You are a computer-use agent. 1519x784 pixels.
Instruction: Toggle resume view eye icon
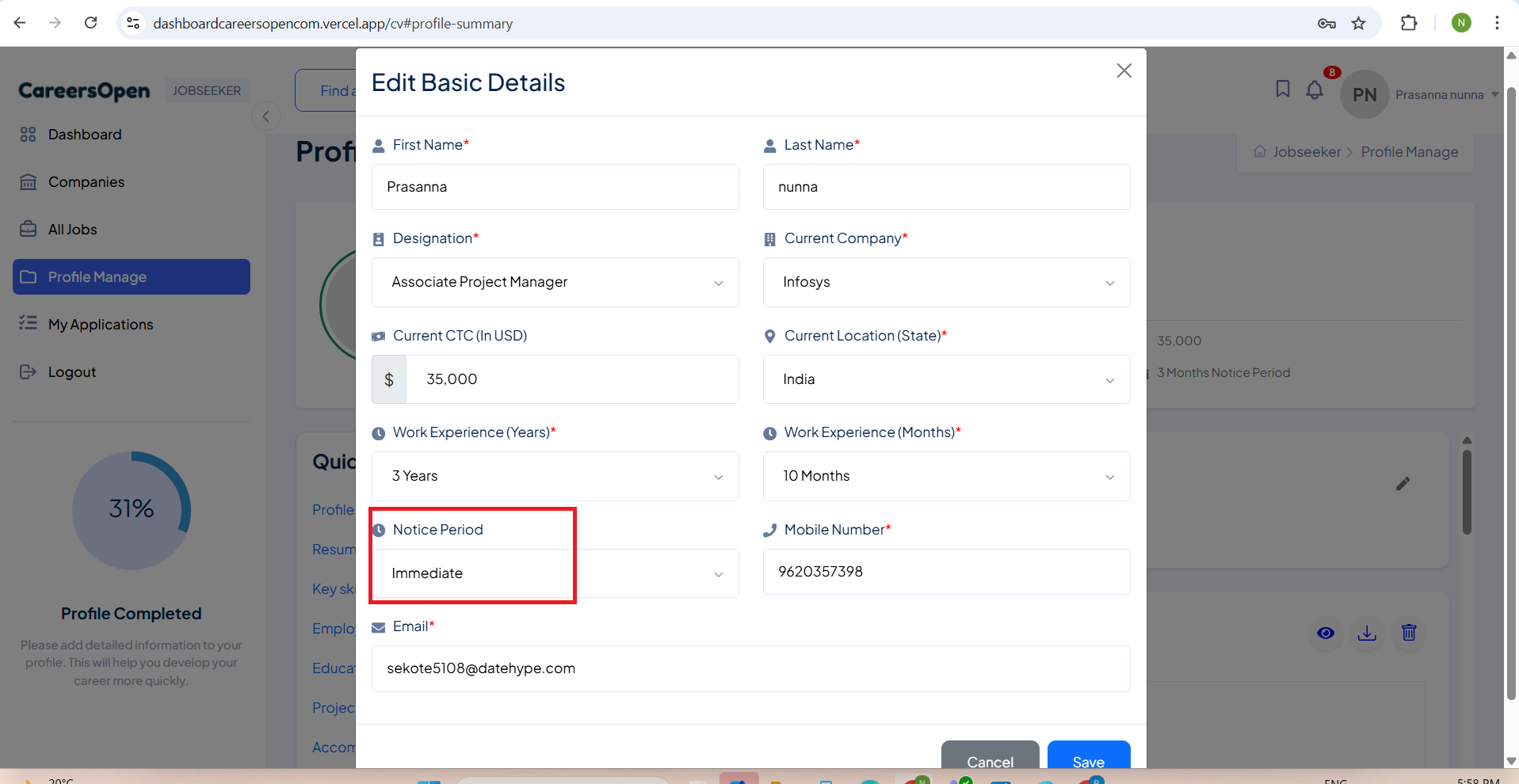coord(1325,633)
